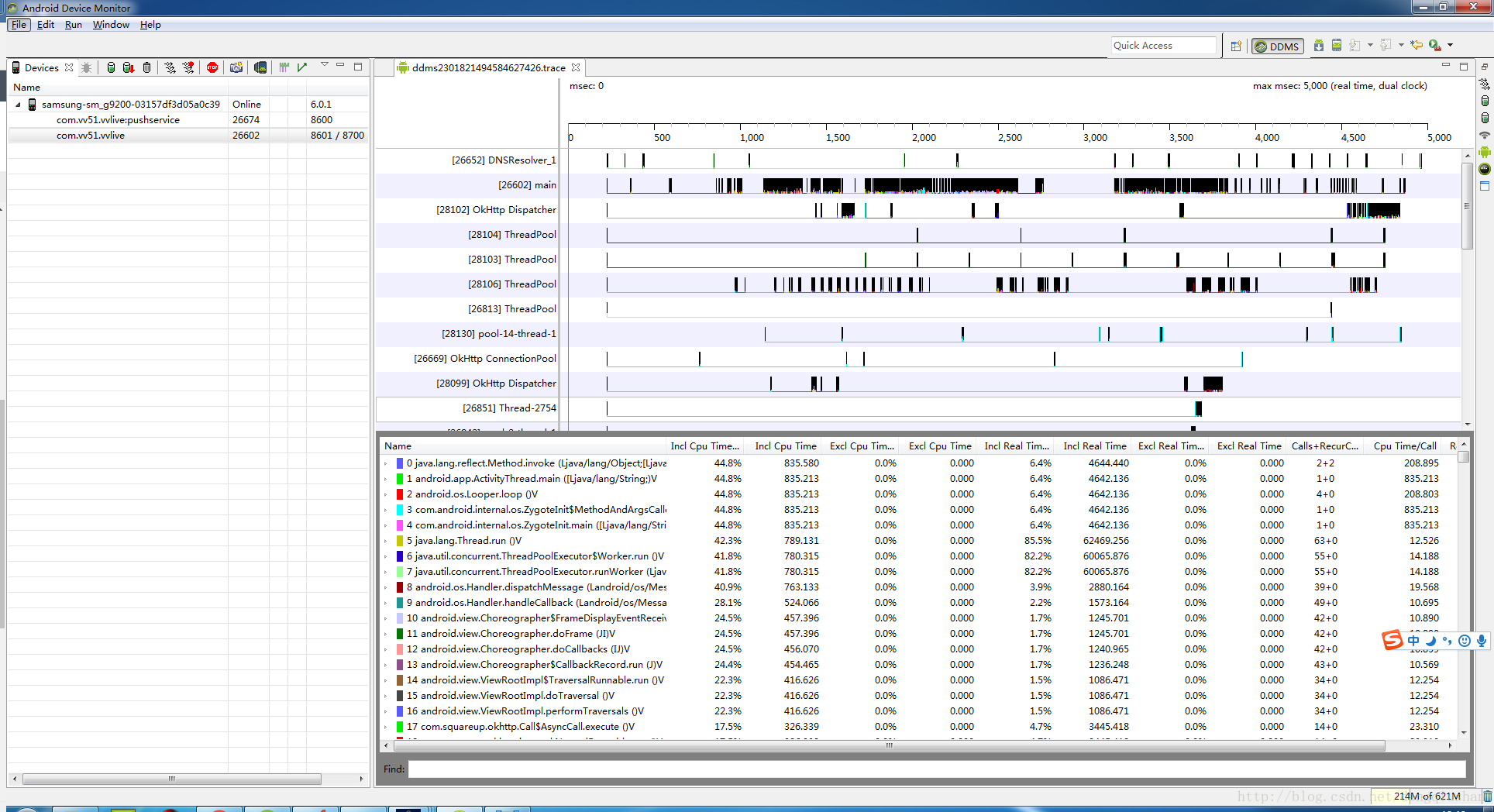Sort by Incl Cpu Time % column header
Screen dimensions: 1494x812
[x=705, y=446]
